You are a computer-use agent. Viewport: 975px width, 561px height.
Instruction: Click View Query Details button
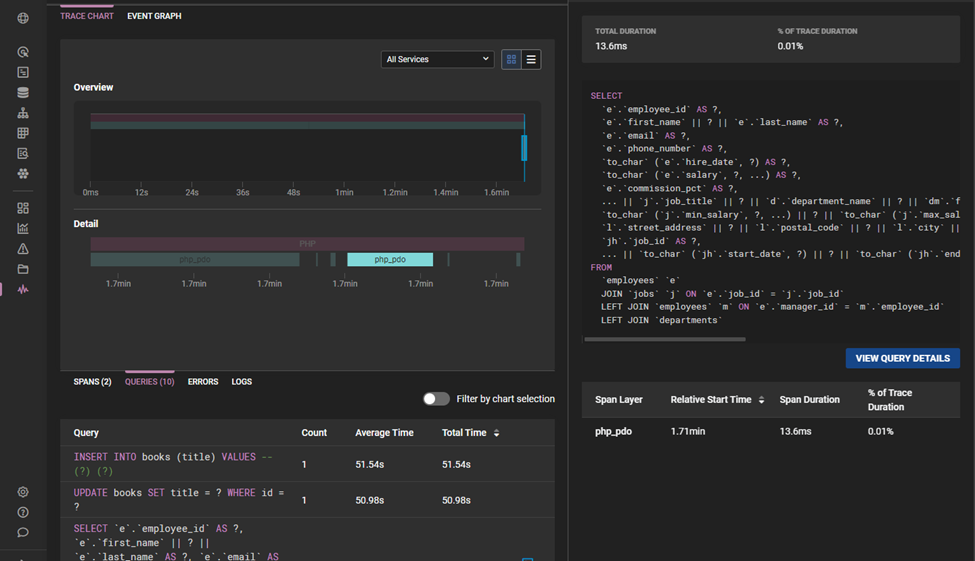tap(902, 358)
